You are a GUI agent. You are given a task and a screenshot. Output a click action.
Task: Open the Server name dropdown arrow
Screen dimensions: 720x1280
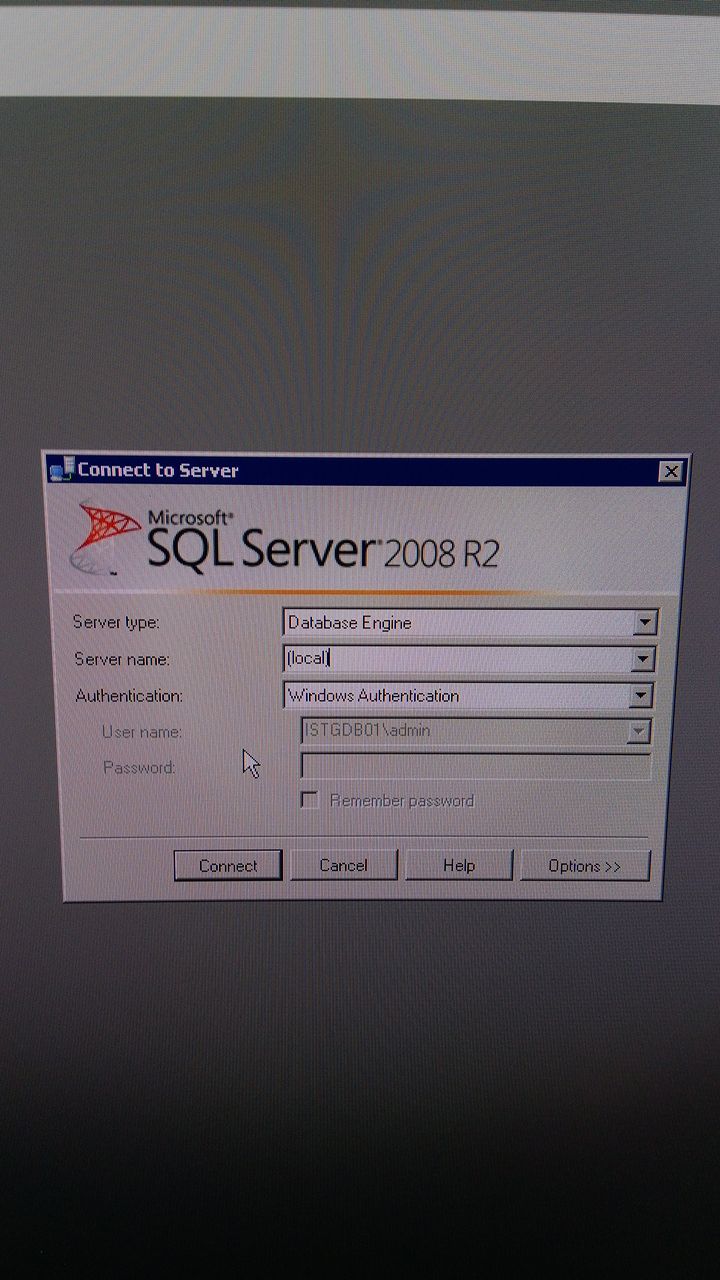pos(644,659)
